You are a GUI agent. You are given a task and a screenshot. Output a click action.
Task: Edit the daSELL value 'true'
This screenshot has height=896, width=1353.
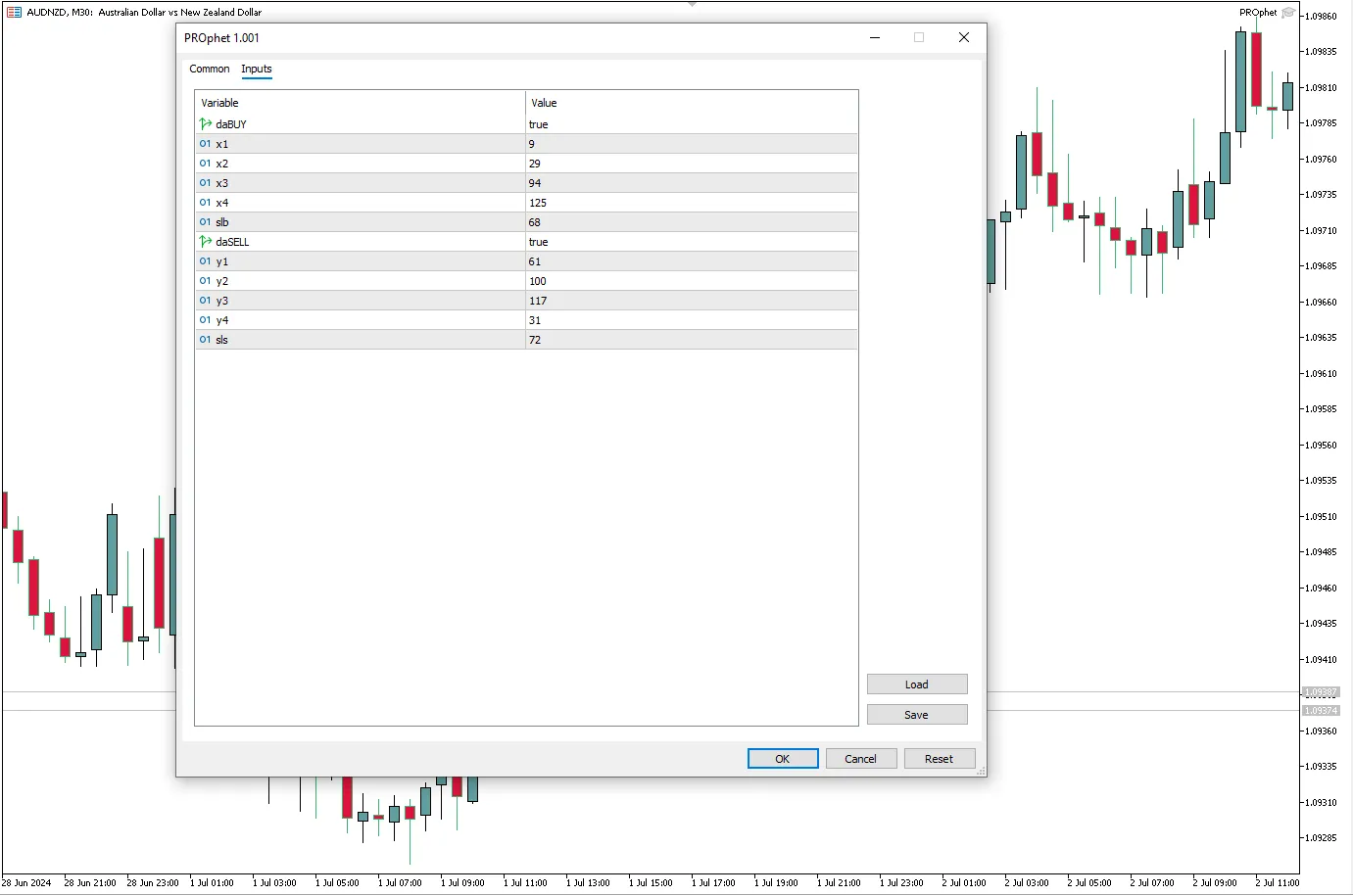692,242
